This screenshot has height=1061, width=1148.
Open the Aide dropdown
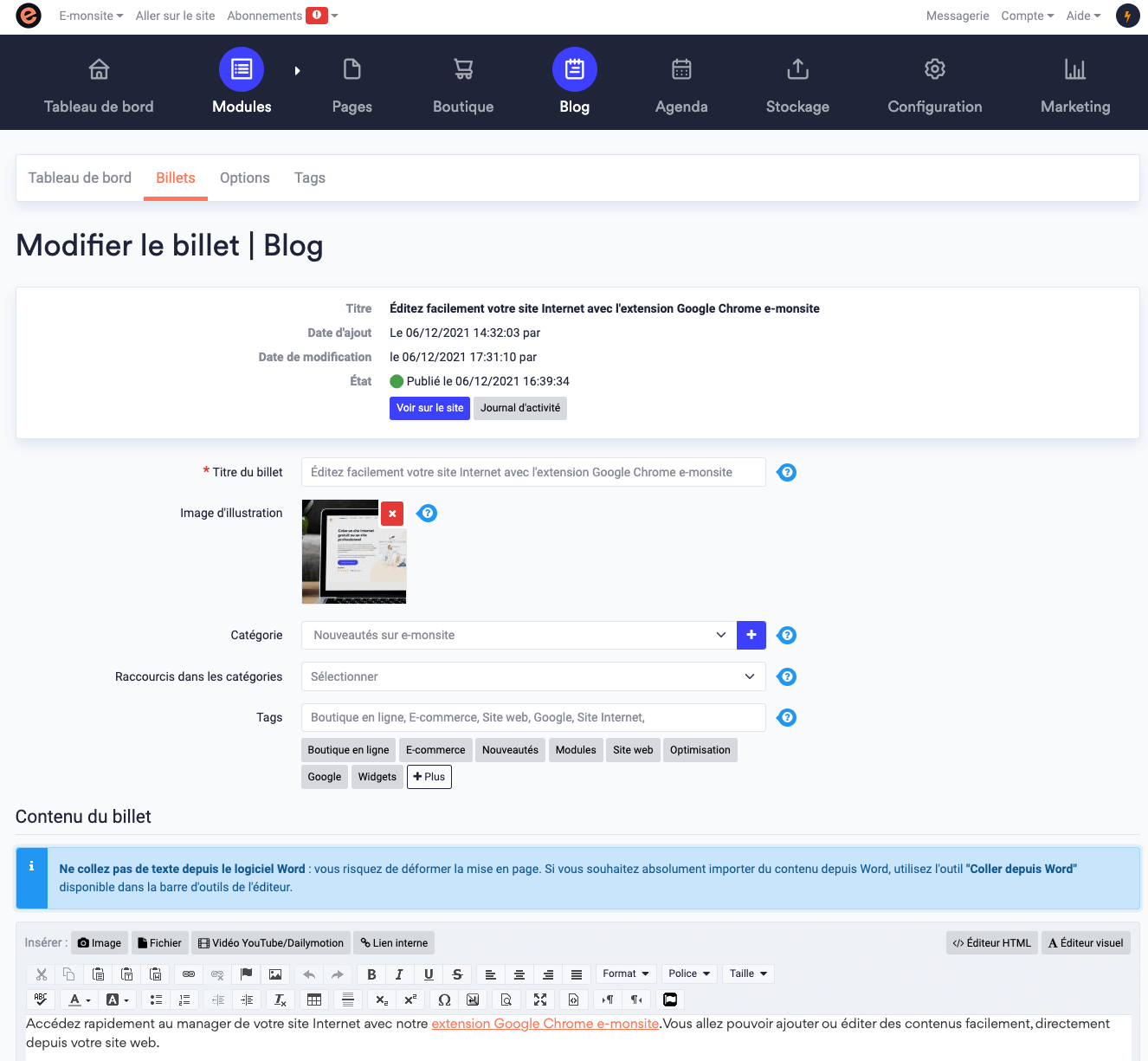[x=1084, y=16]
